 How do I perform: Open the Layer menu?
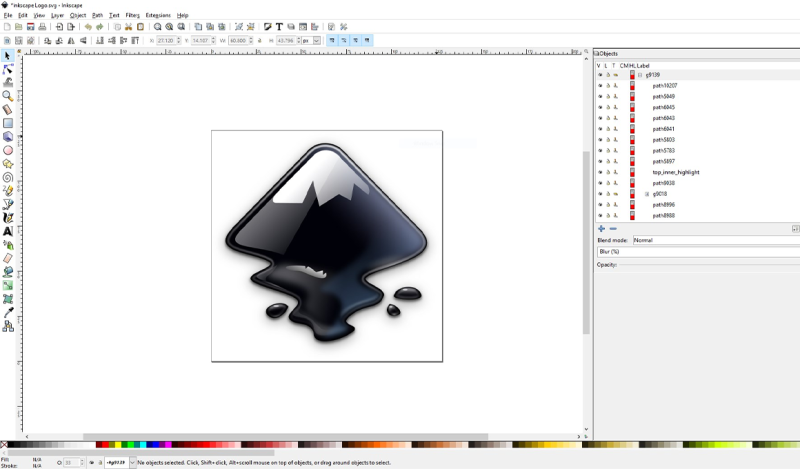57,15
